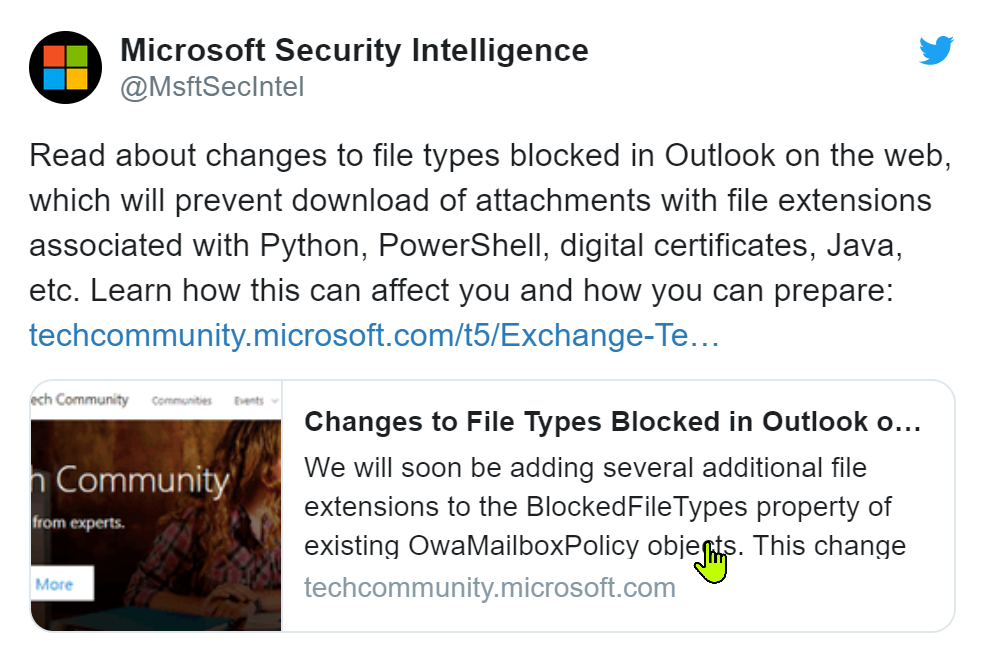Expand the chevron arrow next to Events
Image resolution: width=984 pixels, height=649 pixels.
coord(274,401)
